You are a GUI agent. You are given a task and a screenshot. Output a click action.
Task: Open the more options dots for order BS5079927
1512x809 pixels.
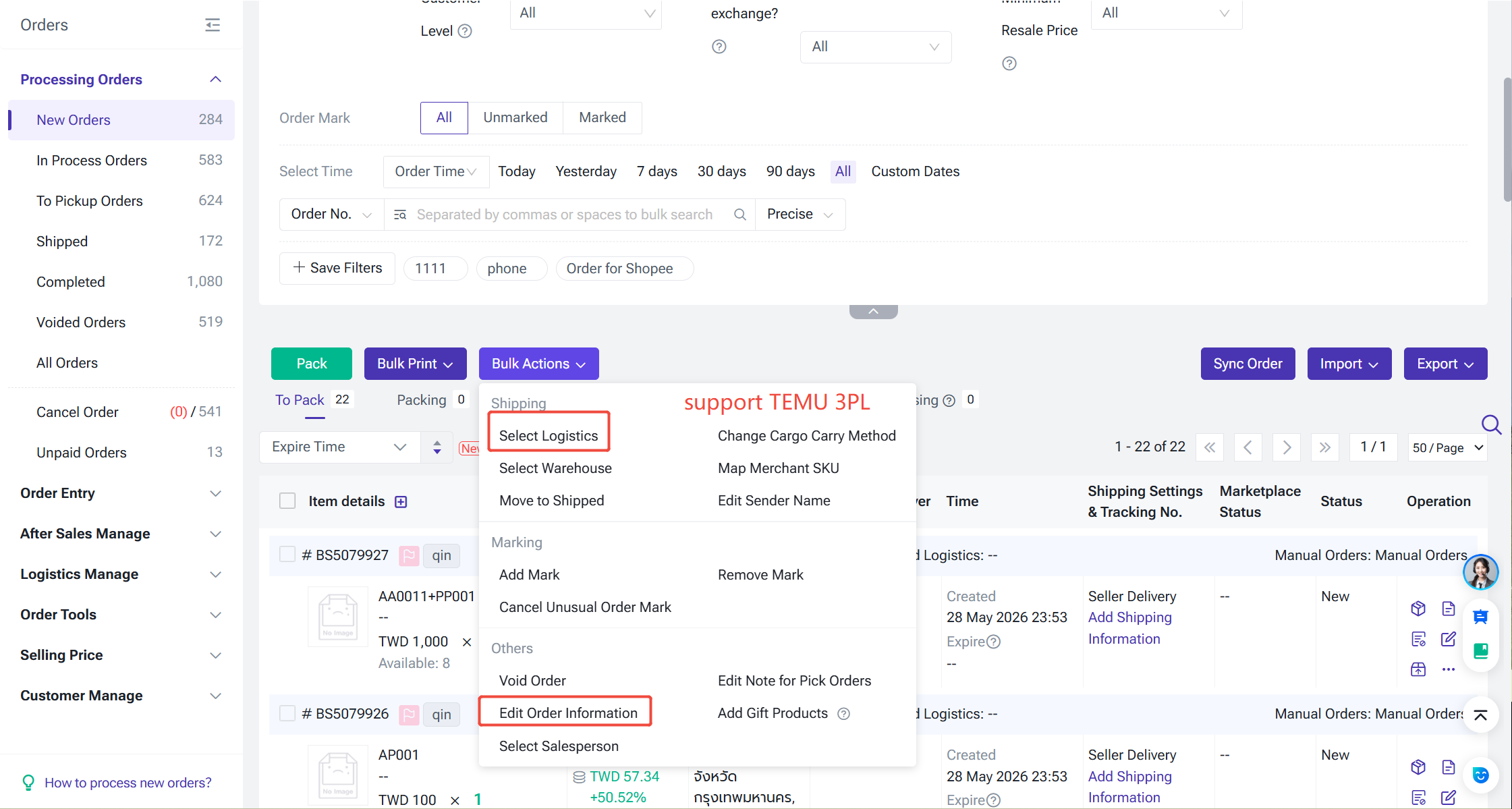tap(1449, 669)
